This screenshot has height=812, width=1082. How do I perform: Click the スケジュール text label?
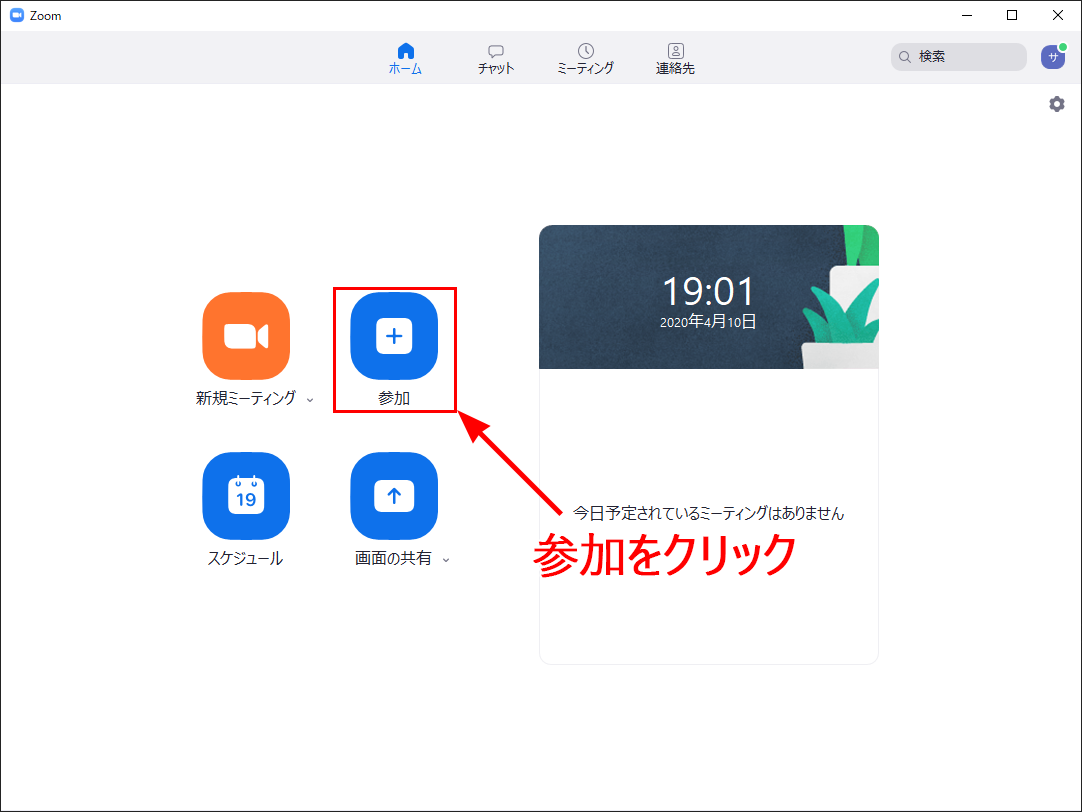(245, 559)
